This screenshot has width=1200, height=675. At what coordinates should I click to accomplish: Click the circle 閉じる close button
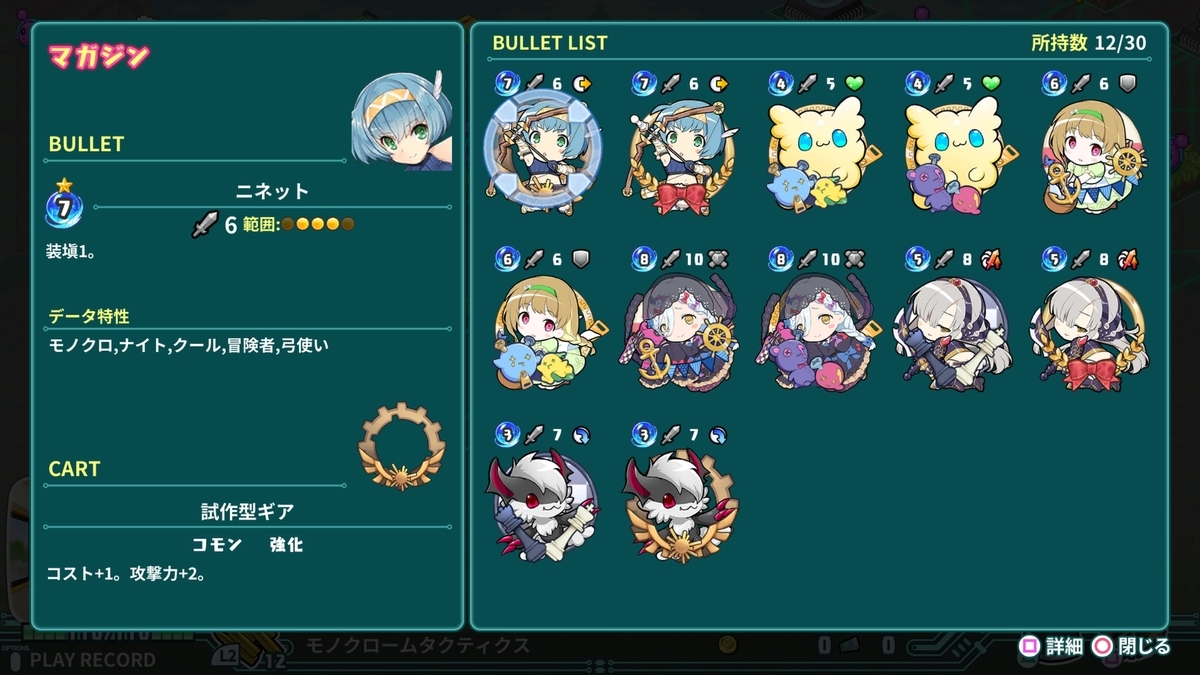tap(1133, 647)
